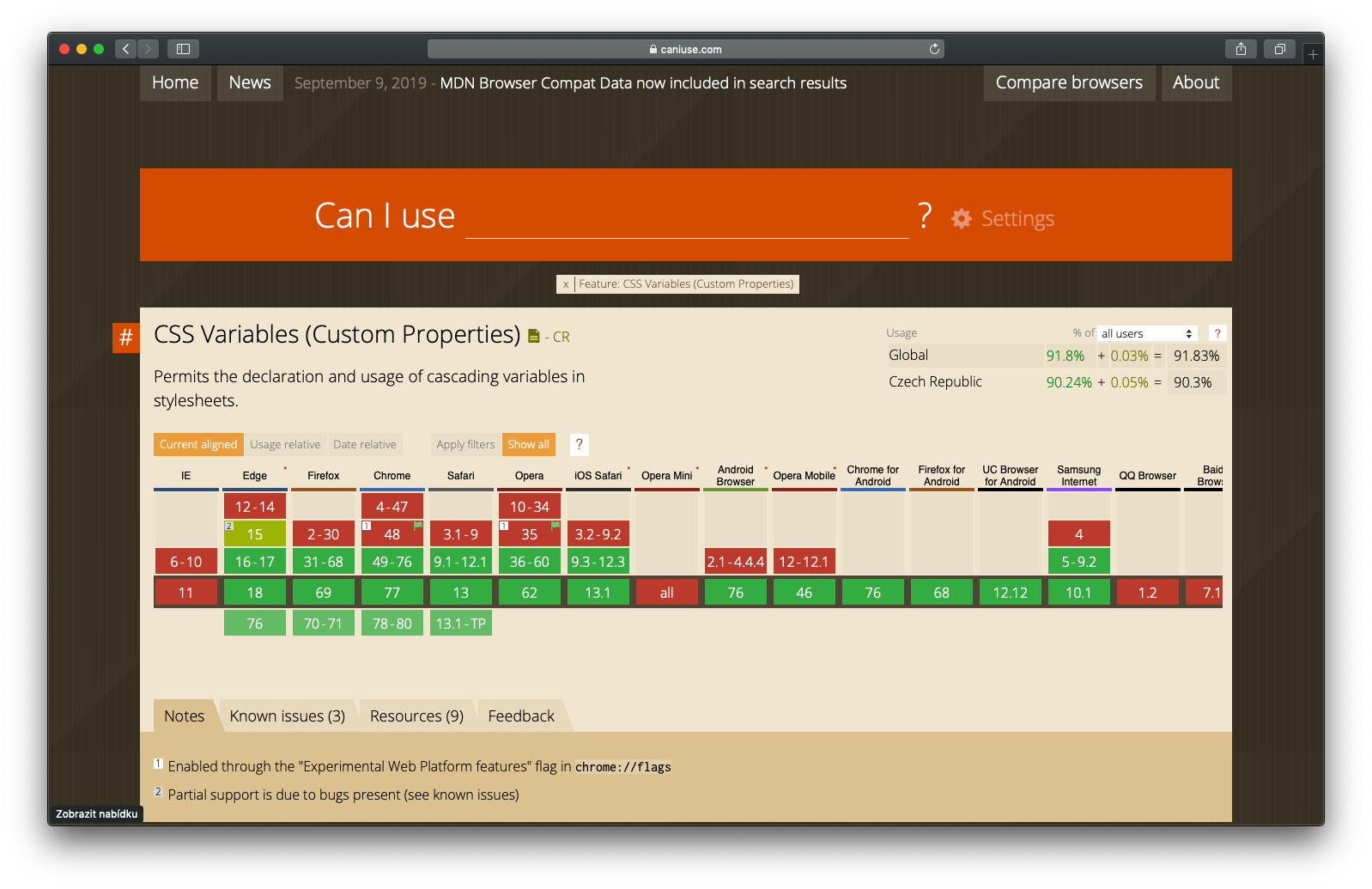Select Date relative view mode
This screenshot has width=1372, height=889.
coord(365,444)
